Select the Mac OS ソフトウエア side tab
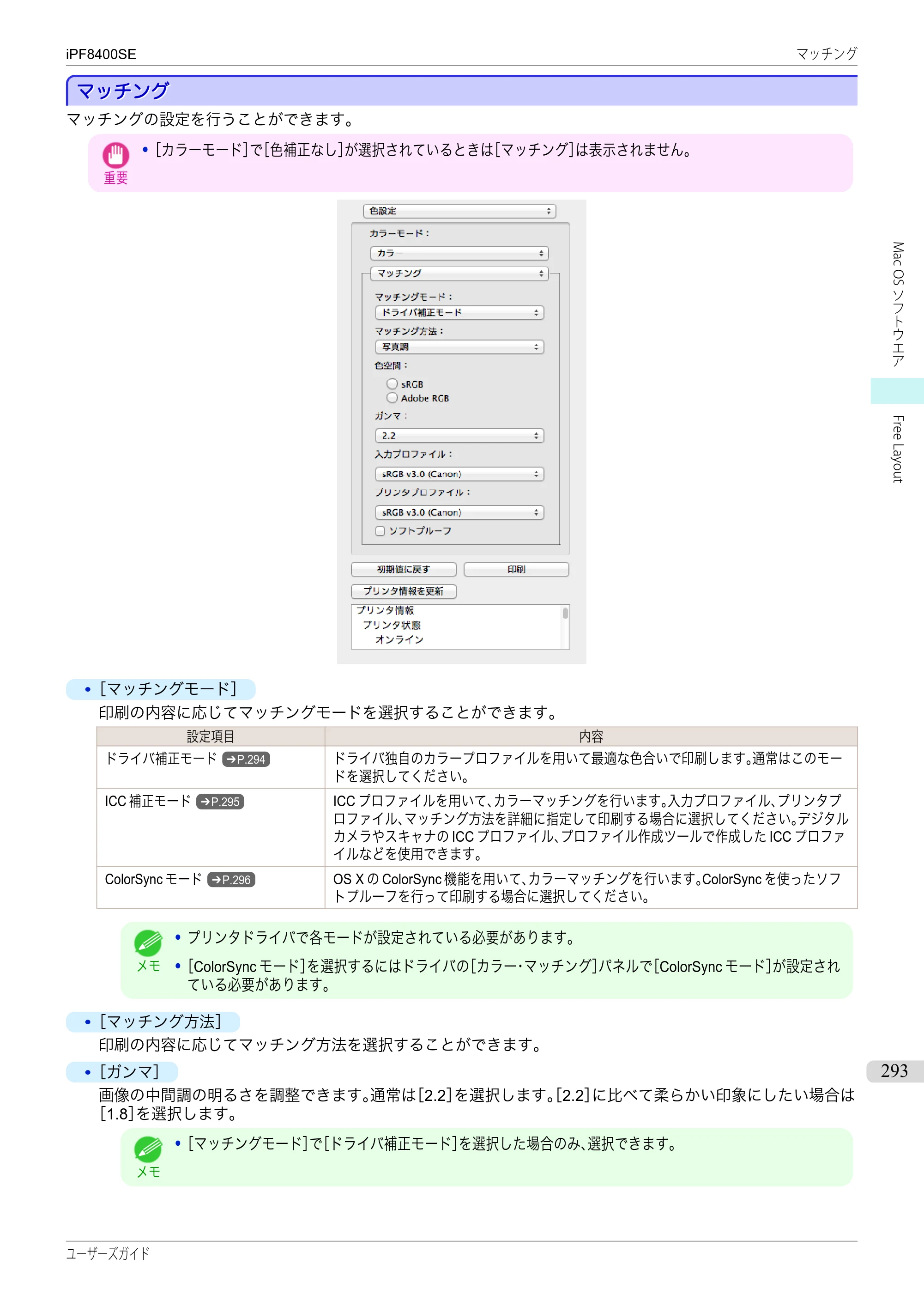 [x=898, y=304]
